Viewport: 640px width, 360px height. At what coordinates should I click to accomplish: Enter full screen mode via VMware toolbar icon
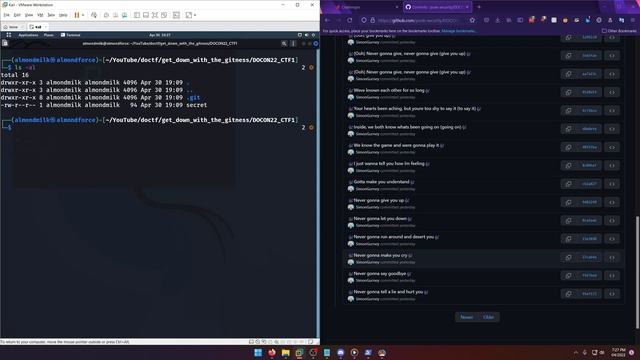click(155, 15)
